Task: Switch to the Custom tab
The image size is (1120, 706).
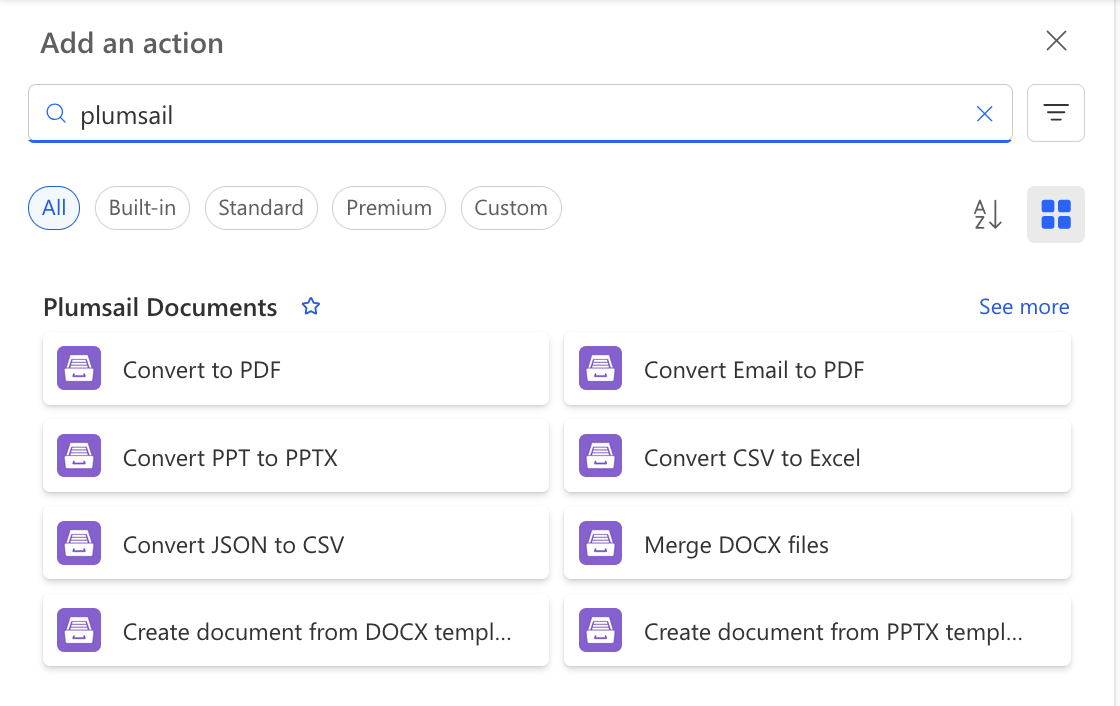Action: 511,208
